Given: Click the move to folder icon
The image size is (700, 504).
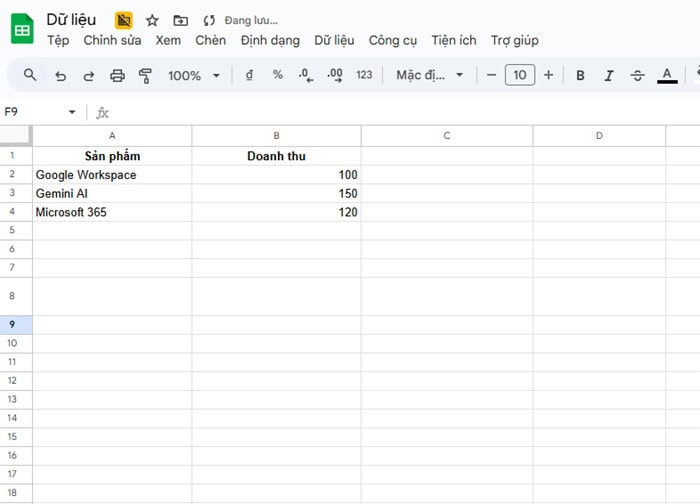Looking at the screenshot, I should tap(180, 21).
